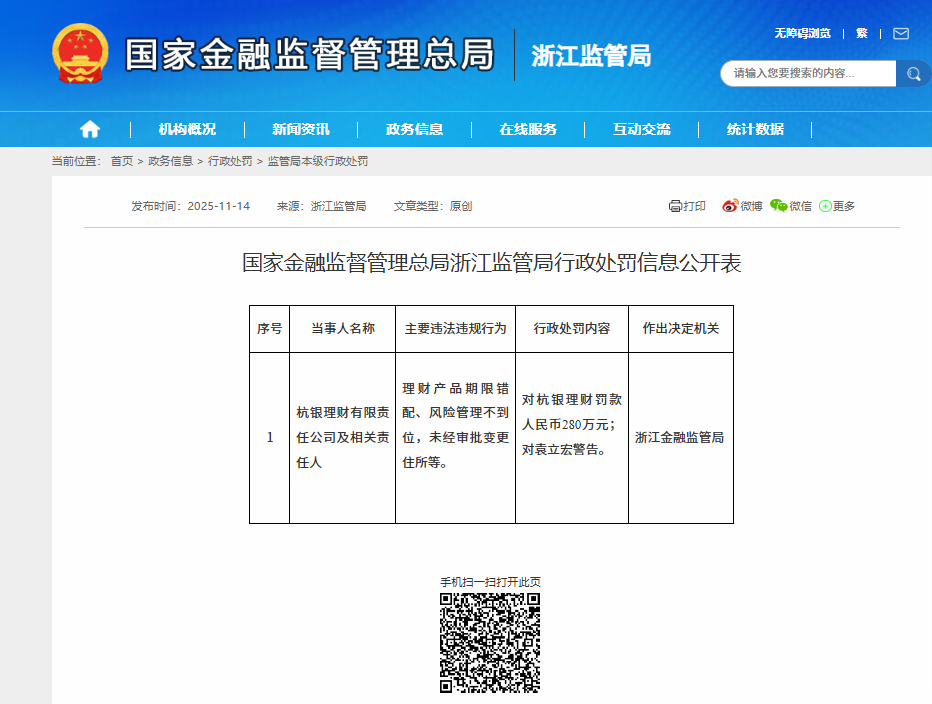Click the 当前位置 breadcrumb label
932x704 pixels.
[76, 161]
